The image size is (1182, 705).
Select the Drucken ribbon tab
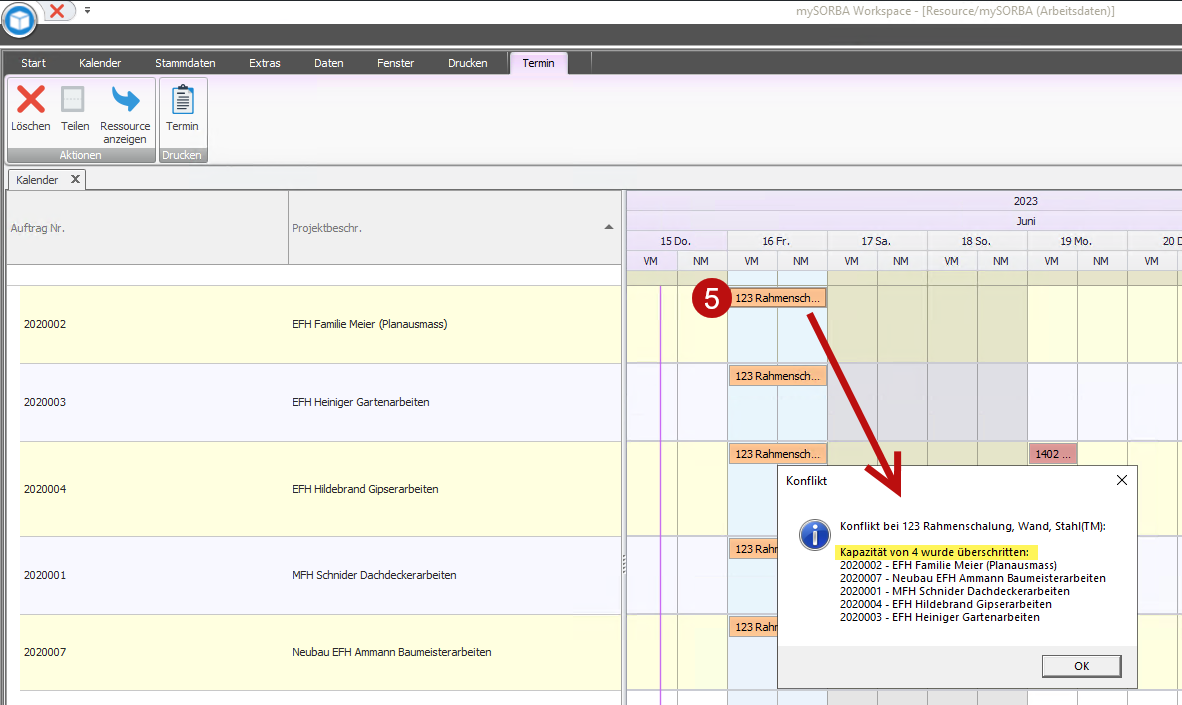coord(467,63)
